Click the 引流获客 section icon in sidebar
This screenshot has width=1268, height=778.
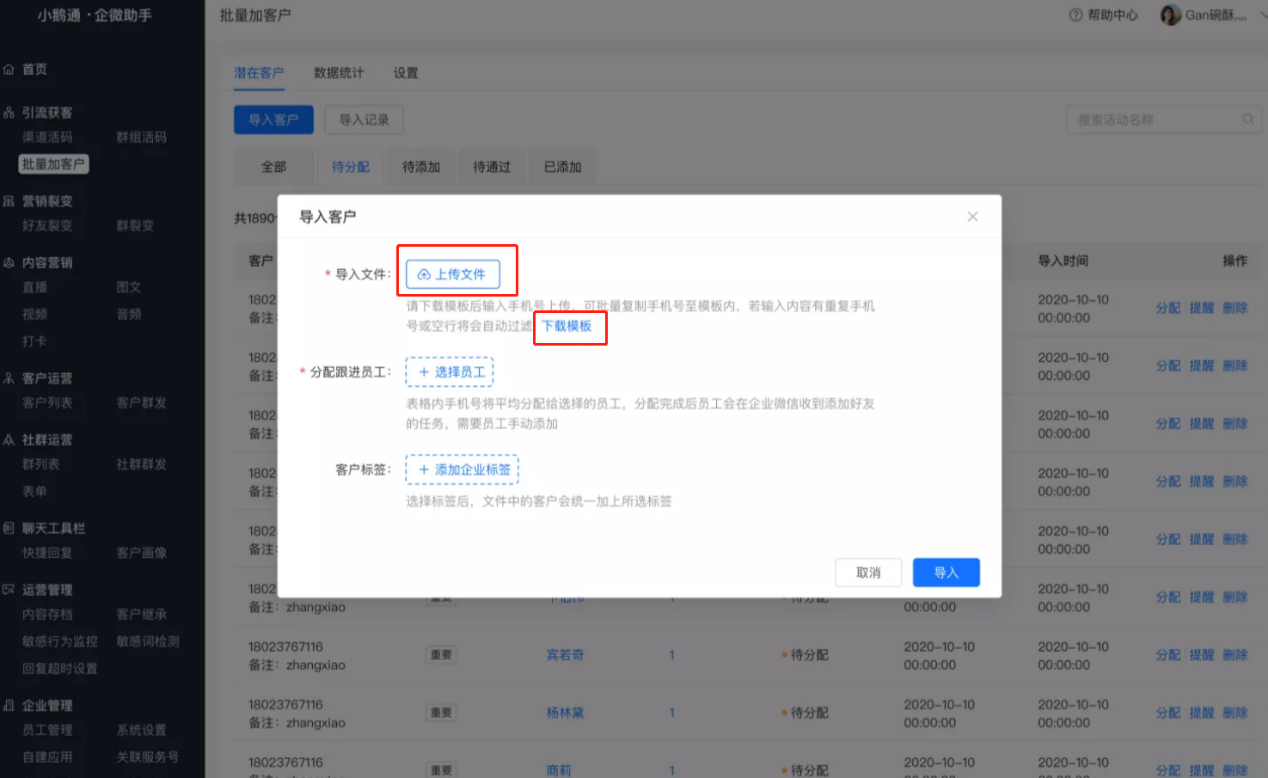[x=9, y=113]
